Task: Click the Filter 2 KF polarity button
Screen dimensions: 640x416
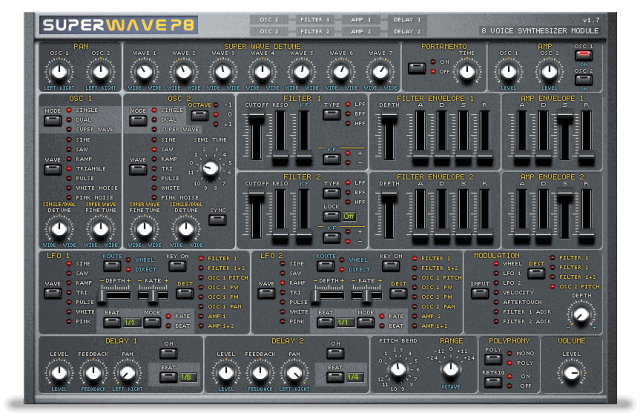Action: (x=331, y=237)
